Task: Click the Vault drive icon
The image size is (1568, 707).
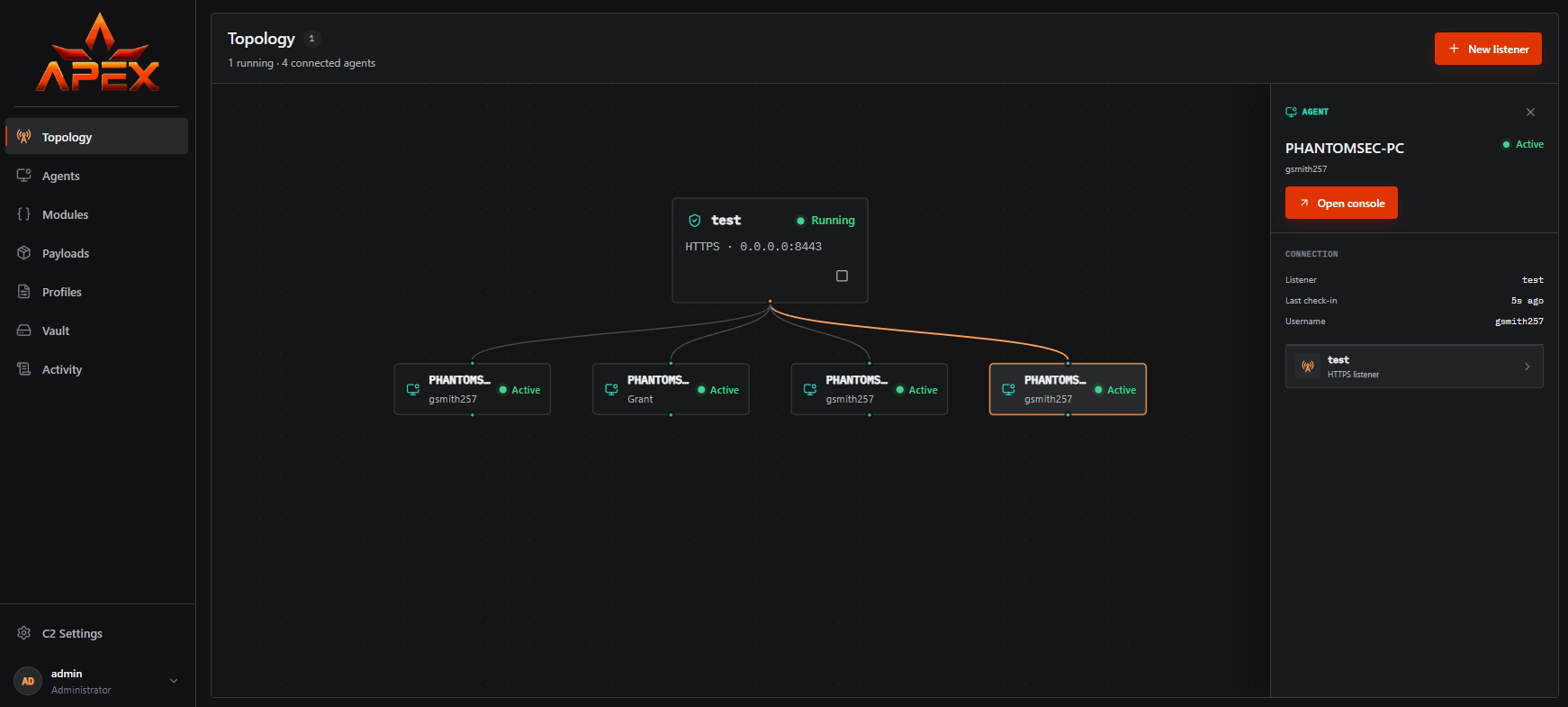Action: (24, 331)
